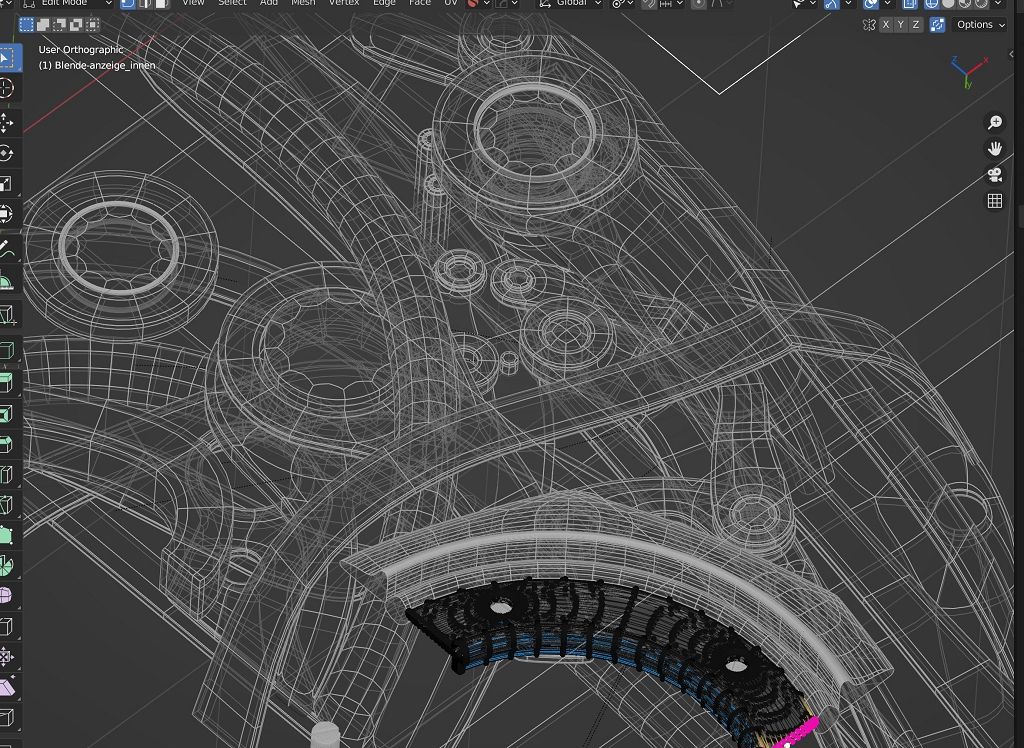Choose the Subtract selection mode icon
Viewport: 1024px width, 748px height.
(x=59, y=25)
